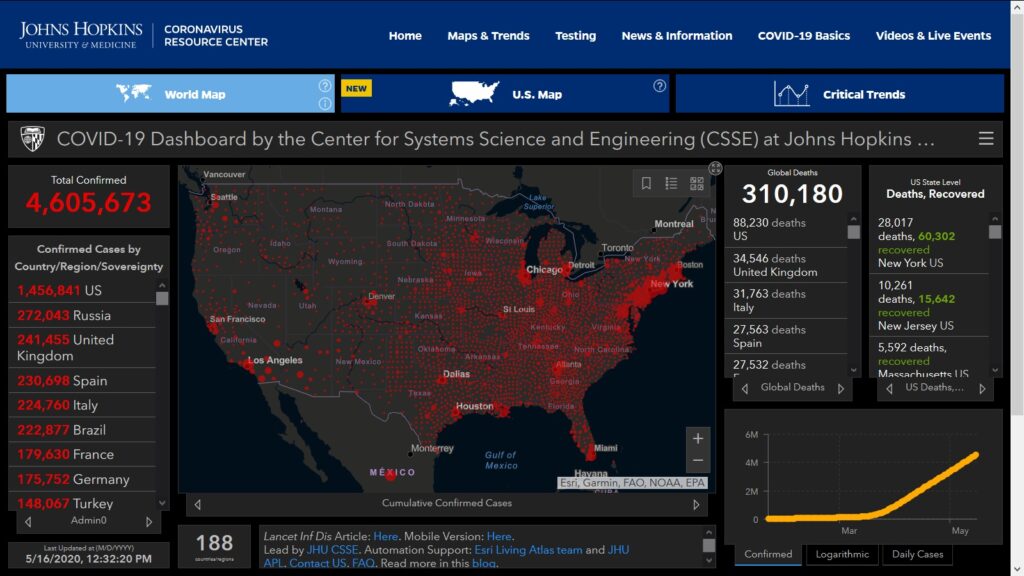Select Brazil in confirmed cases list
1024x576 pixels.
pyautogui.click(x=82, y=430)
